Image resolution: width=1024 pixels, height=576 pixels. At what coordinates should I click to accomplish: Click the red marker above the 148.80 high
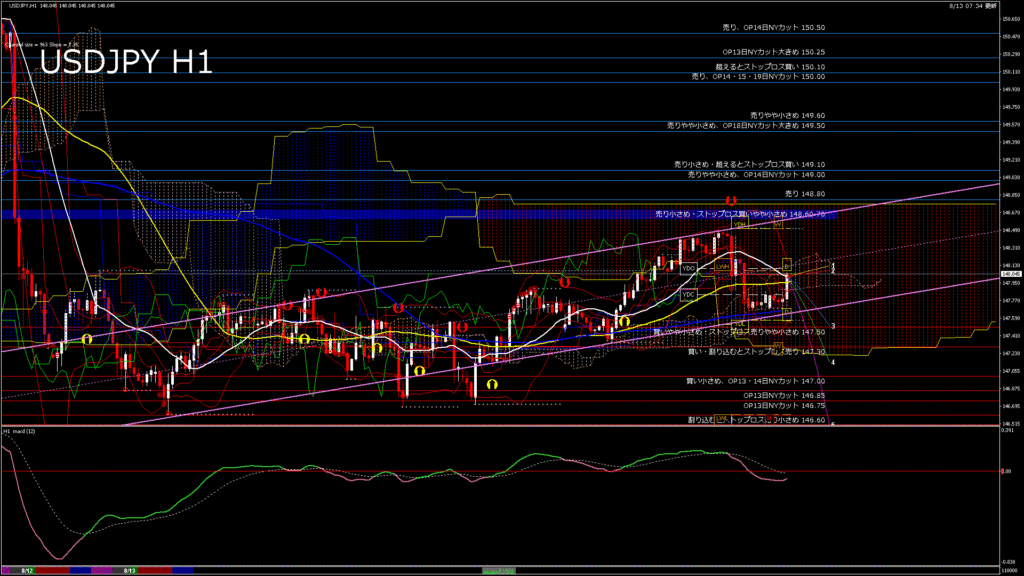(731, 201)
